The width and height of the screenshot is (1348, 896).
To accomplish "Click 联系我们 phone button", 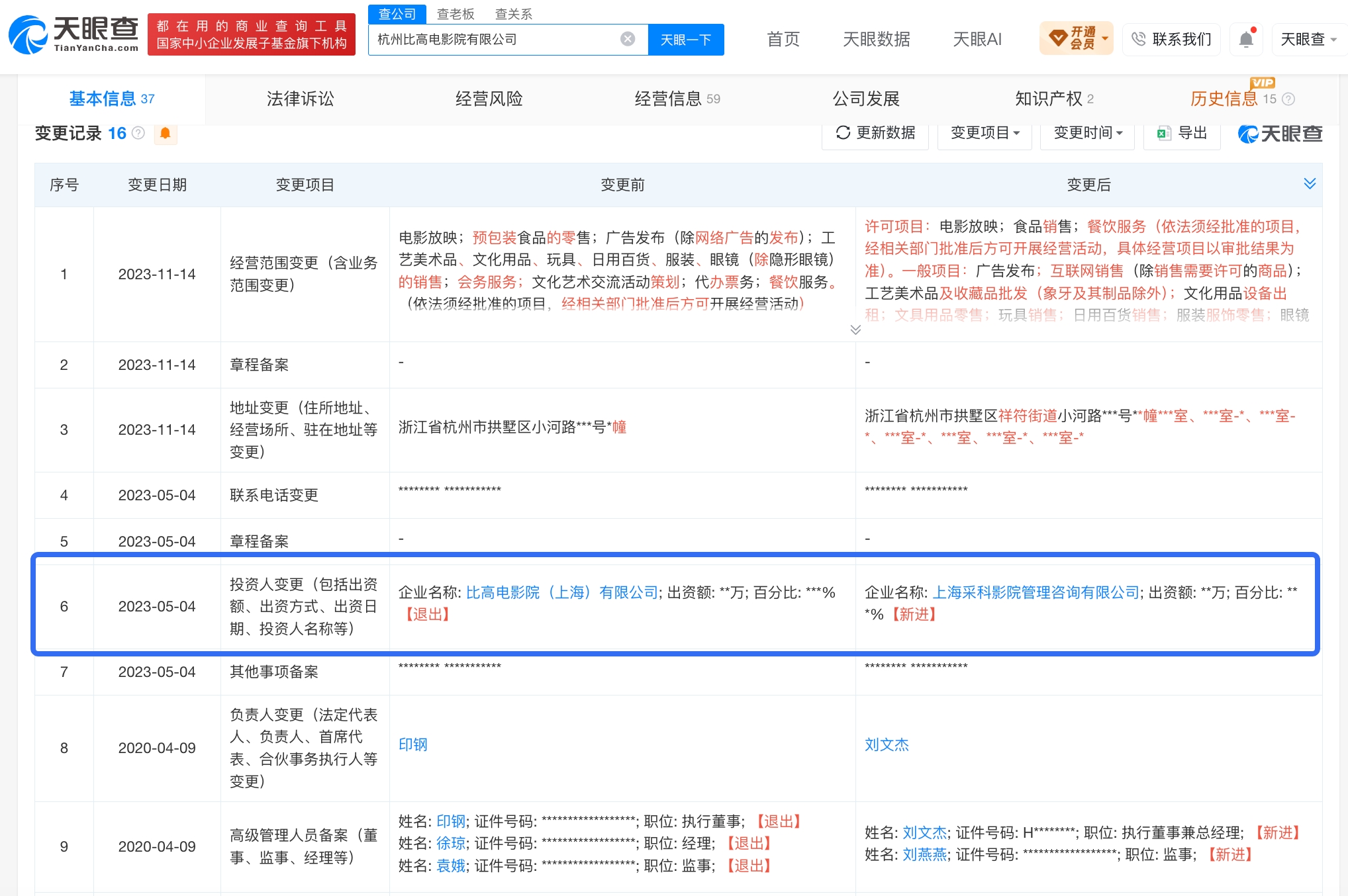I will pos(1171,39).
